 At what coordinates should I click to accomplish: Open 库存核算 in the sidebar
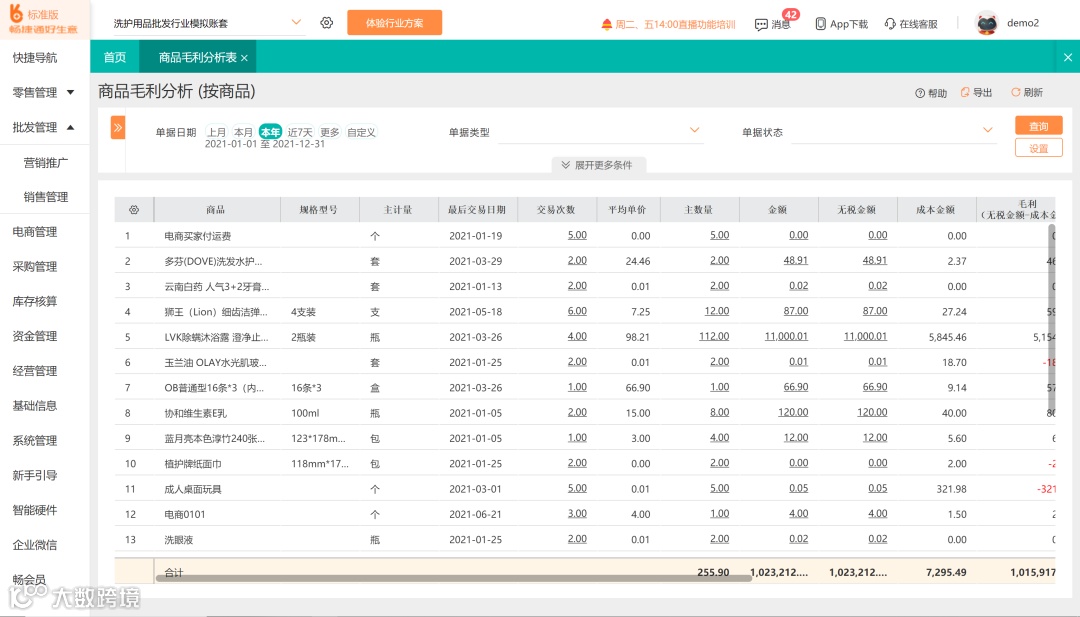point(35,301)
